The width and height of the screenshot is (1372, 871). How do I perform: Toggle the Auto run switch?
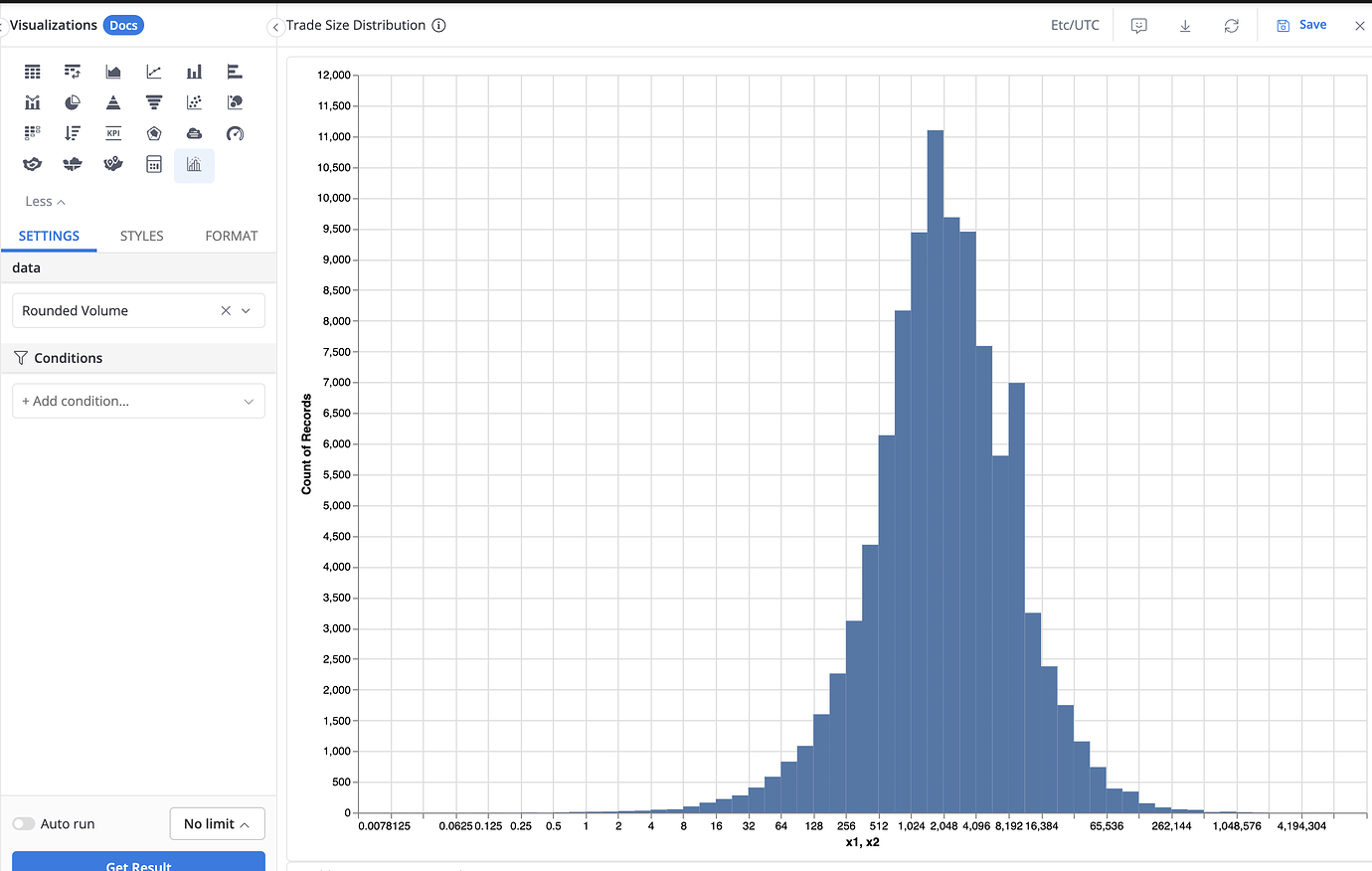24,824
